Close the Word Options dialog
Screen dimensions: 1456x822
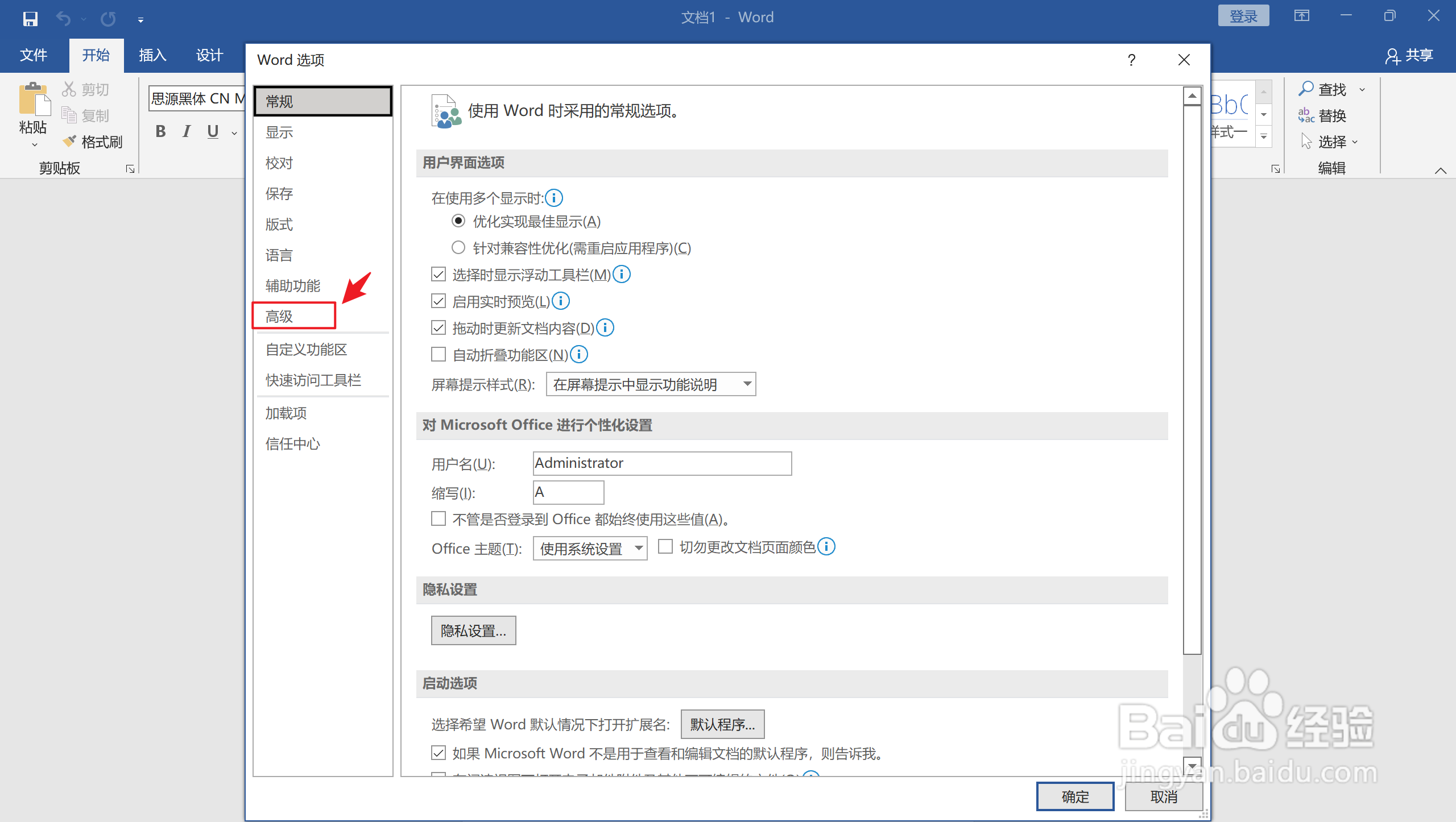click(x=1184, y=60)
